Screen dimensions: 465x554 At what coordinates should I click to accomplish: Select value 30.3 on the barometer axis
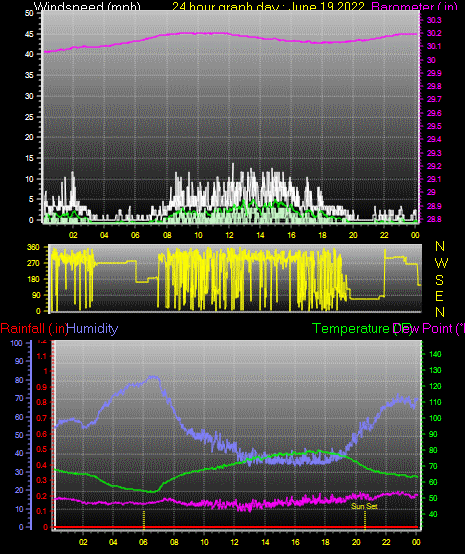[x=434, y=20]
